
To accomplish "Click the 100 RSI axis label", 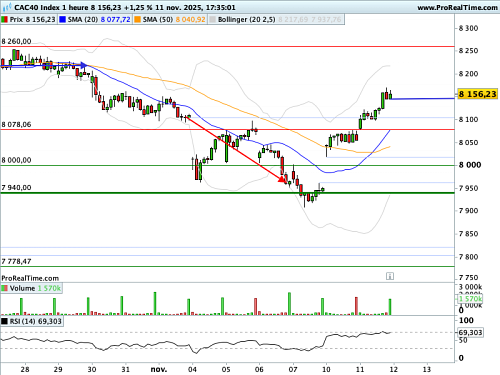I will point(466,321).
